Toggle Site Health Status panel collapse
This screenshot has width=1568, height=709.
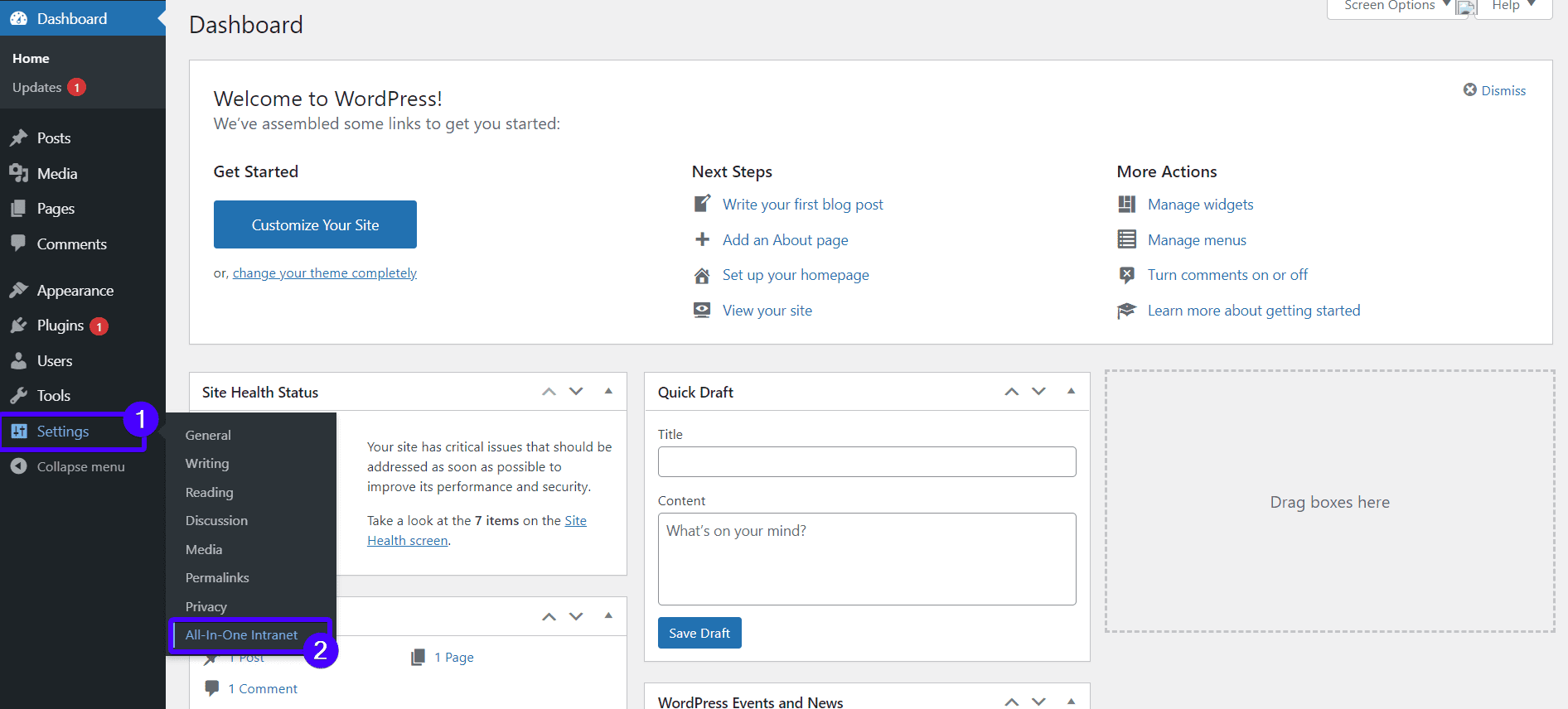(x=608, y=391)
